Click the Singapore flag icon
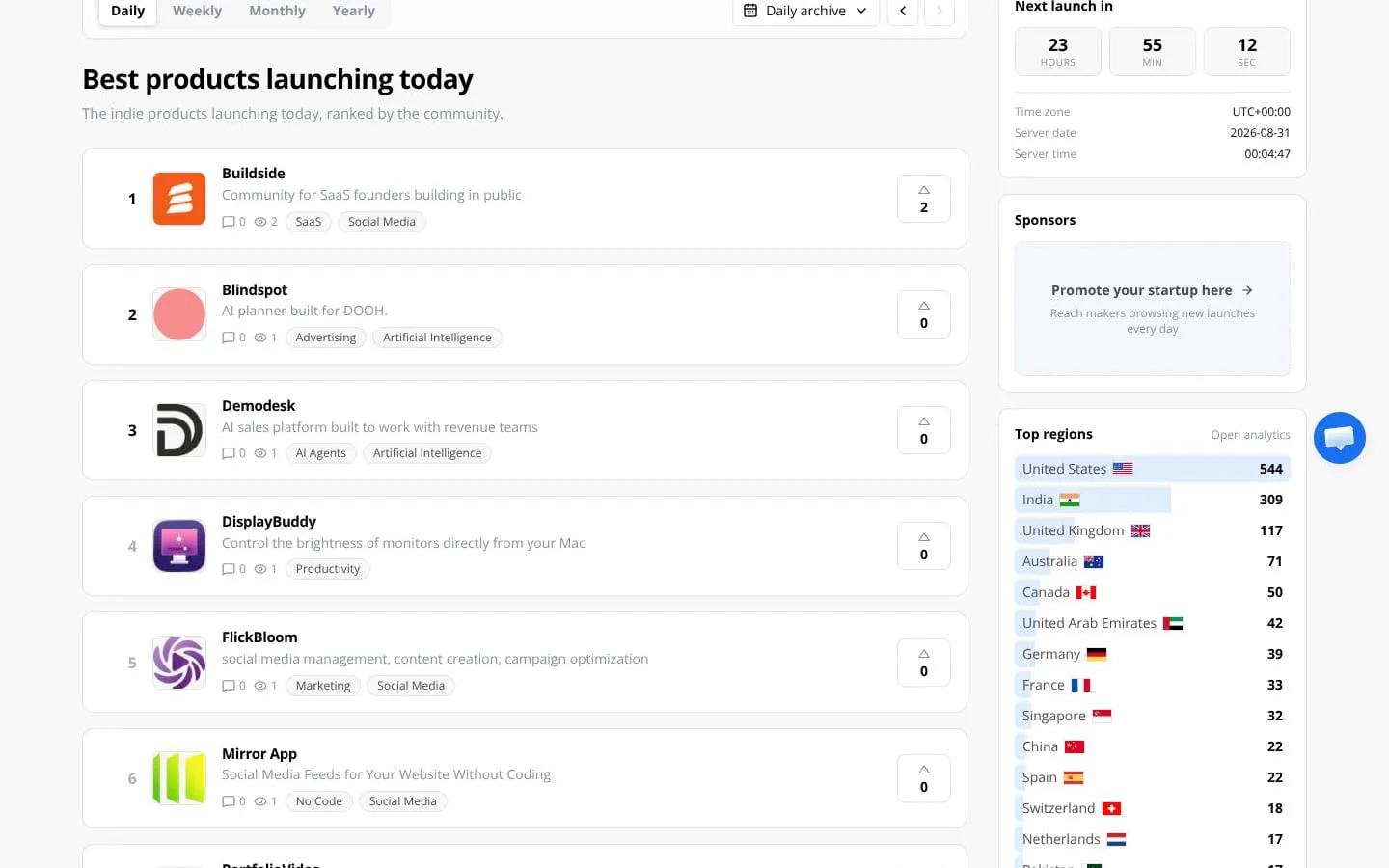The height and width of the screenshot is (868, 1389). coord(1103,716)
